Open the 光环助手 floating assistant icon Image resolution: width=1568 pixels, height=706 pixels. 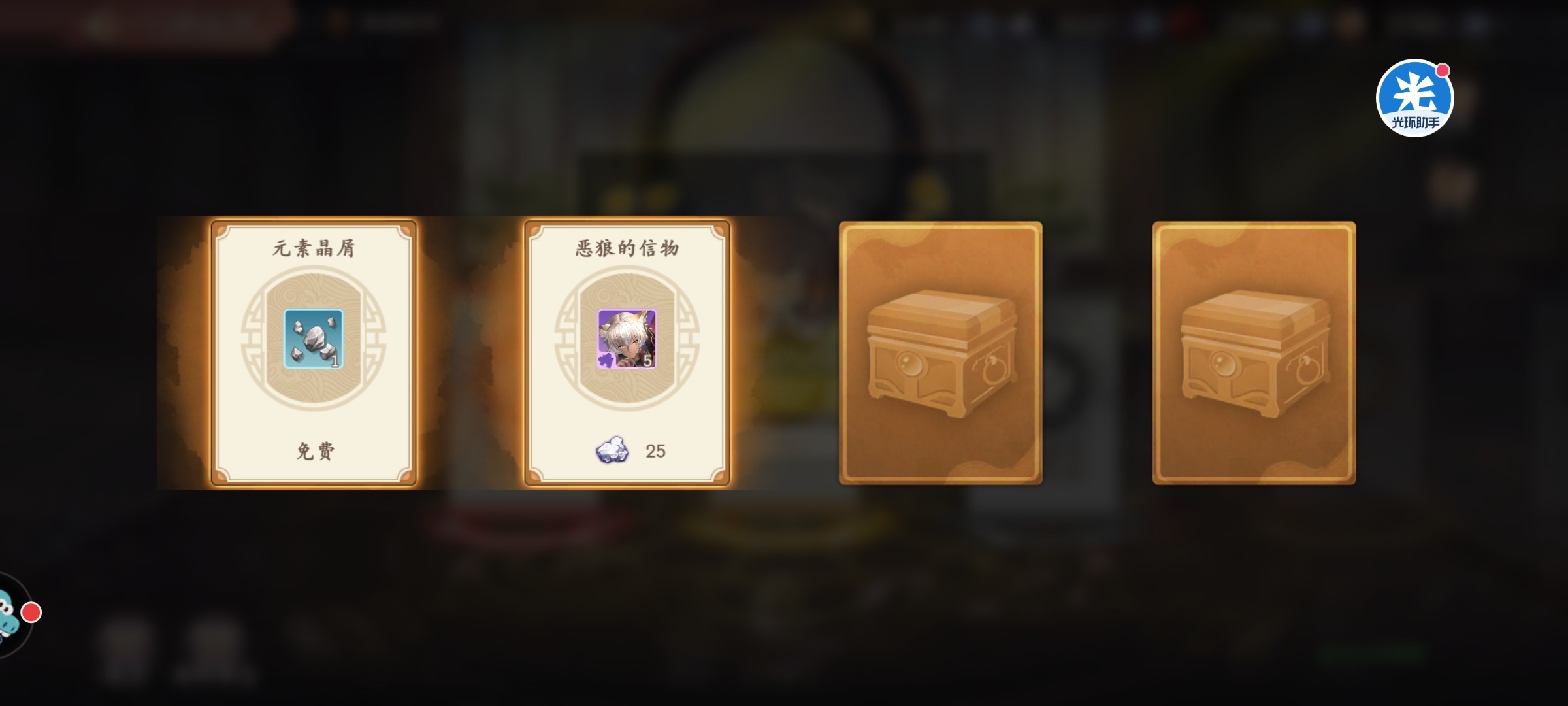(x=1414, y=98)
